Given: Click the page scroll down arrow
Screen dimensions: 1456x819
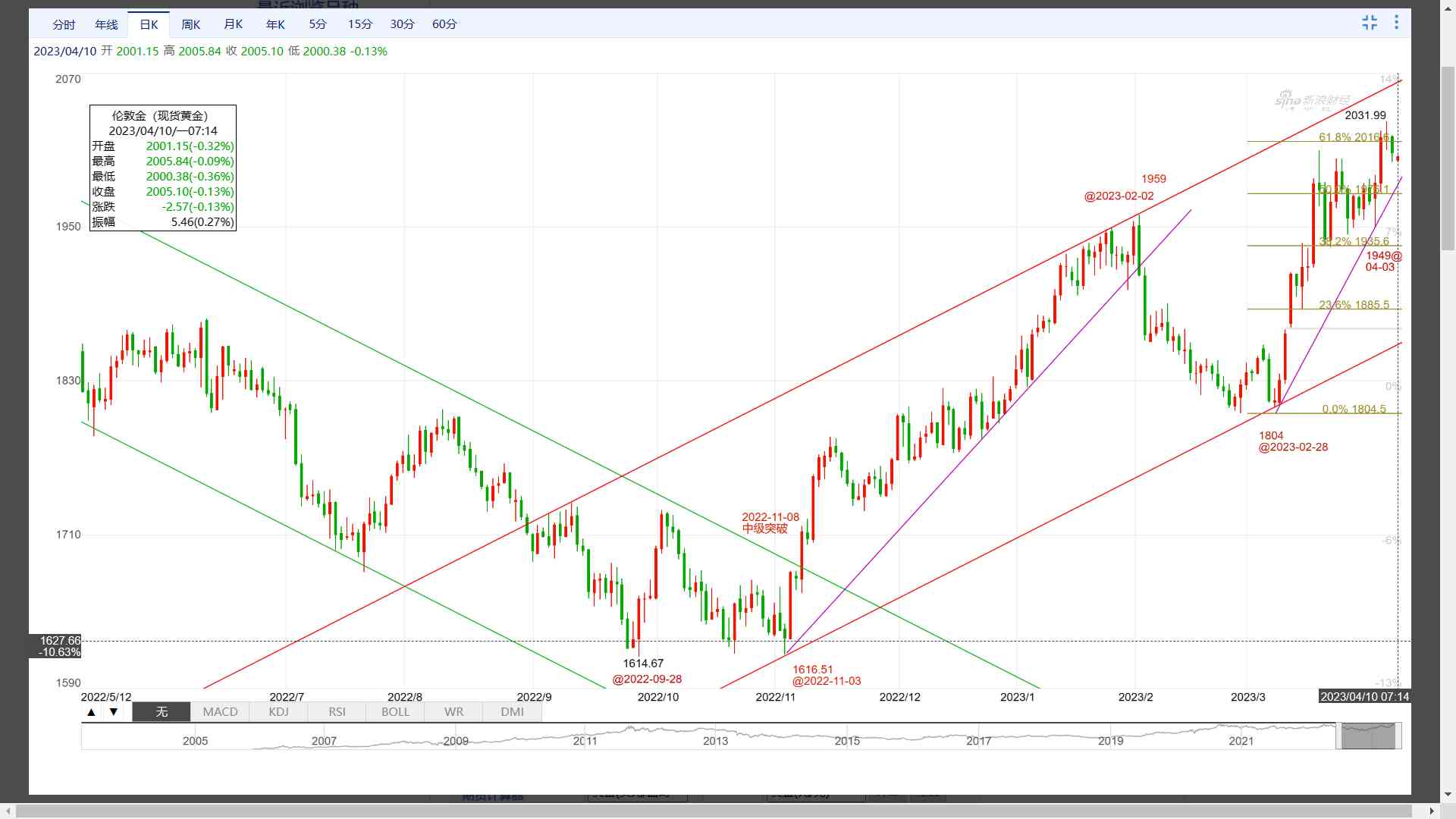Looking at the screenshot, I should (1448, 795).
